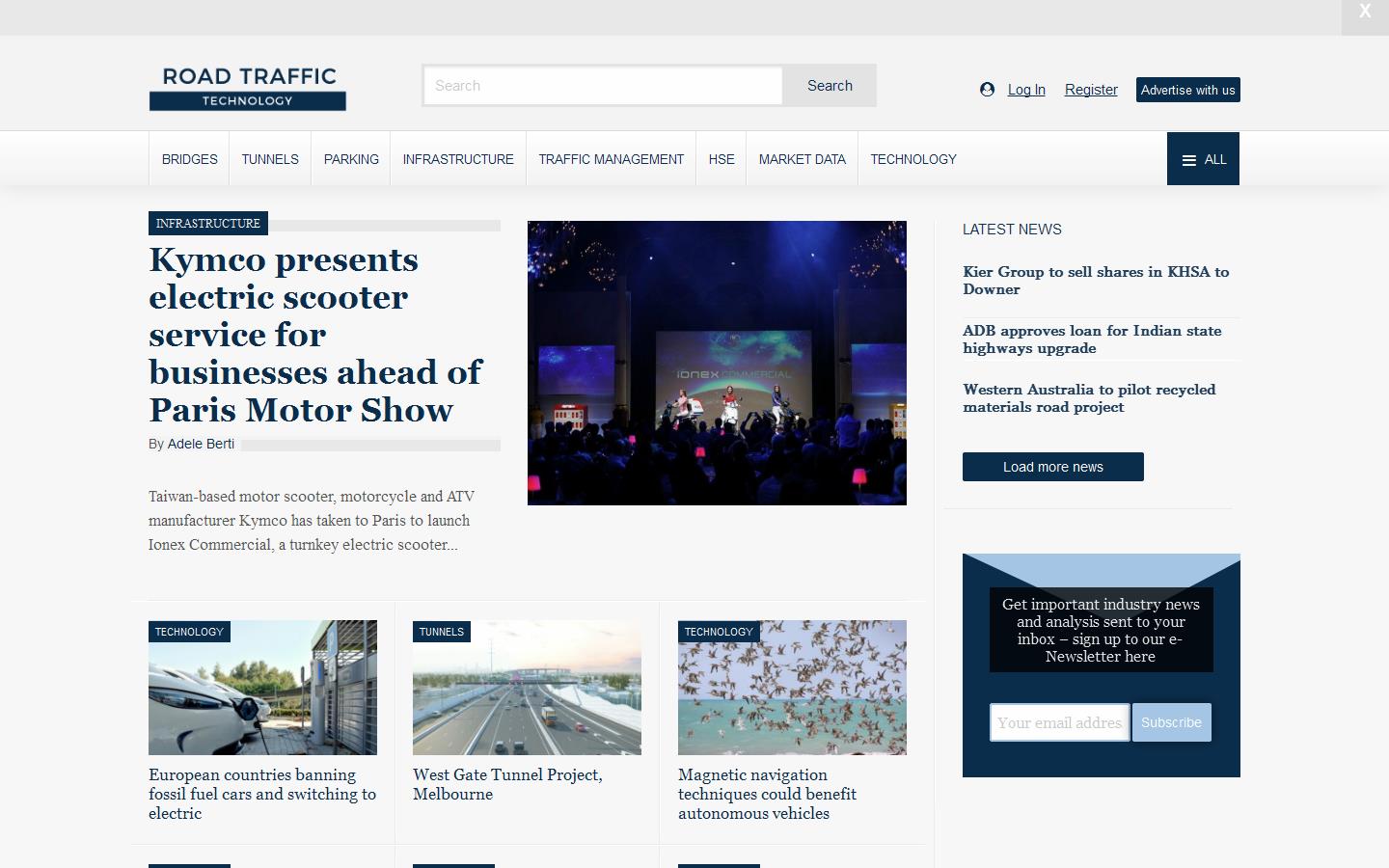
Task: Open the West Gate Tunnel highway thumbnail
Action: tap(527, 688)
